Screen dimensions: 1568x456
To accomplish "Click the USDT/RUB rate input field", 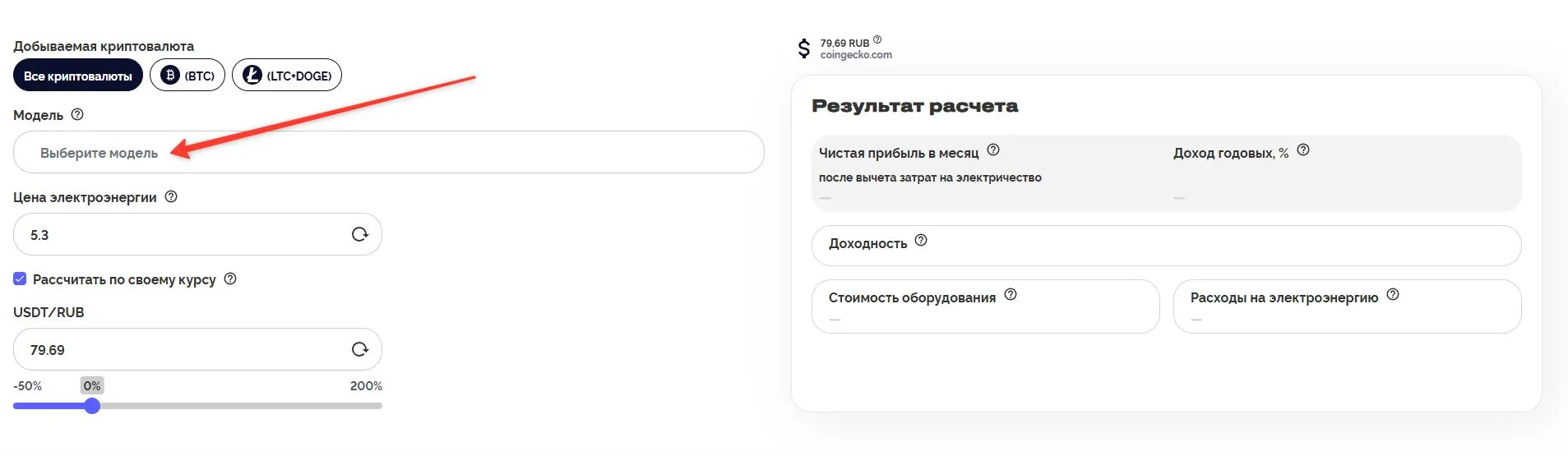I will (x=181, y=349).
